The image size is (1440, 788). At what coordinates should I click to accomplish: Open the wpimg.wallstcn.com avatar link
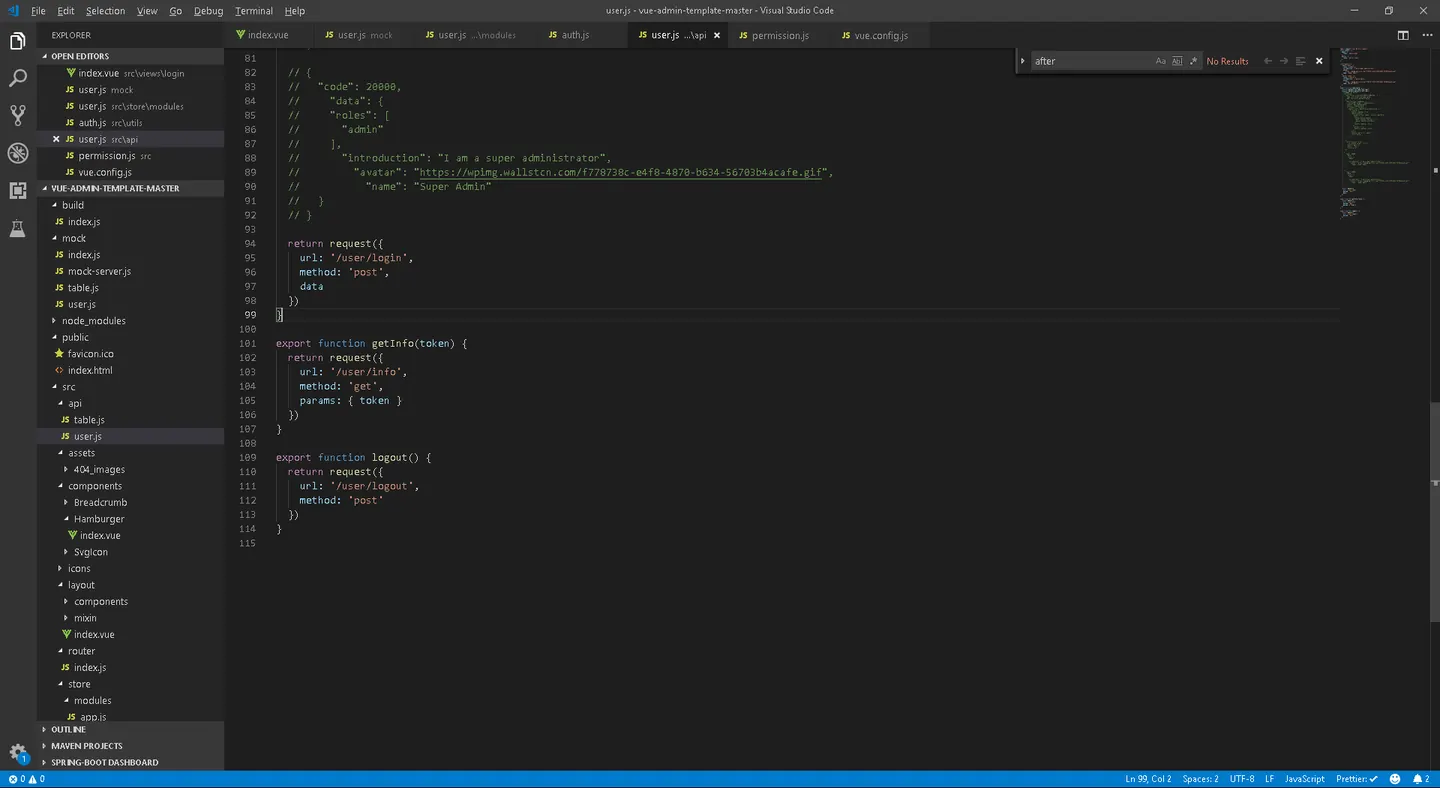click(x=620, y=172)
